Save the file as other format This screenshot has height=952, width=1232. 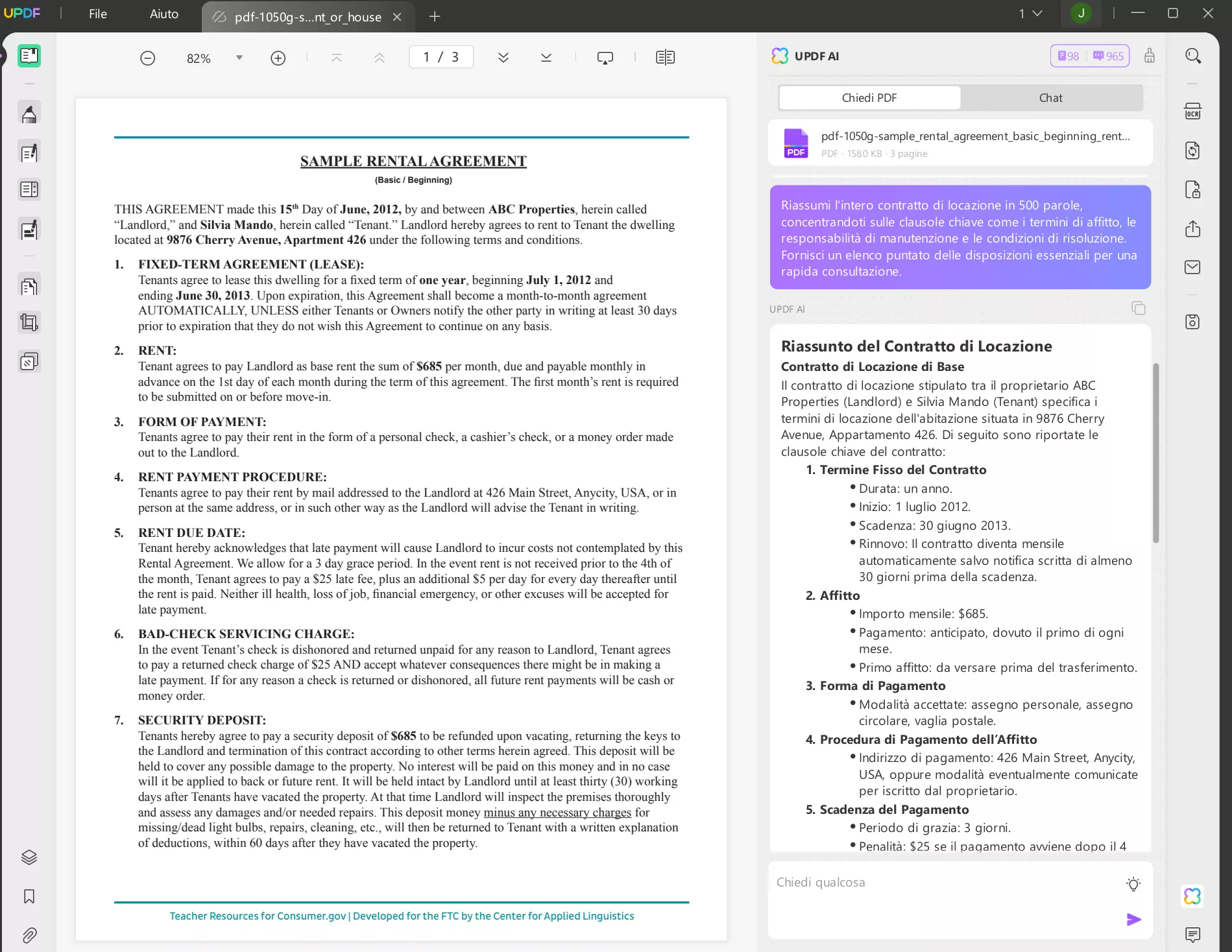1193,322
